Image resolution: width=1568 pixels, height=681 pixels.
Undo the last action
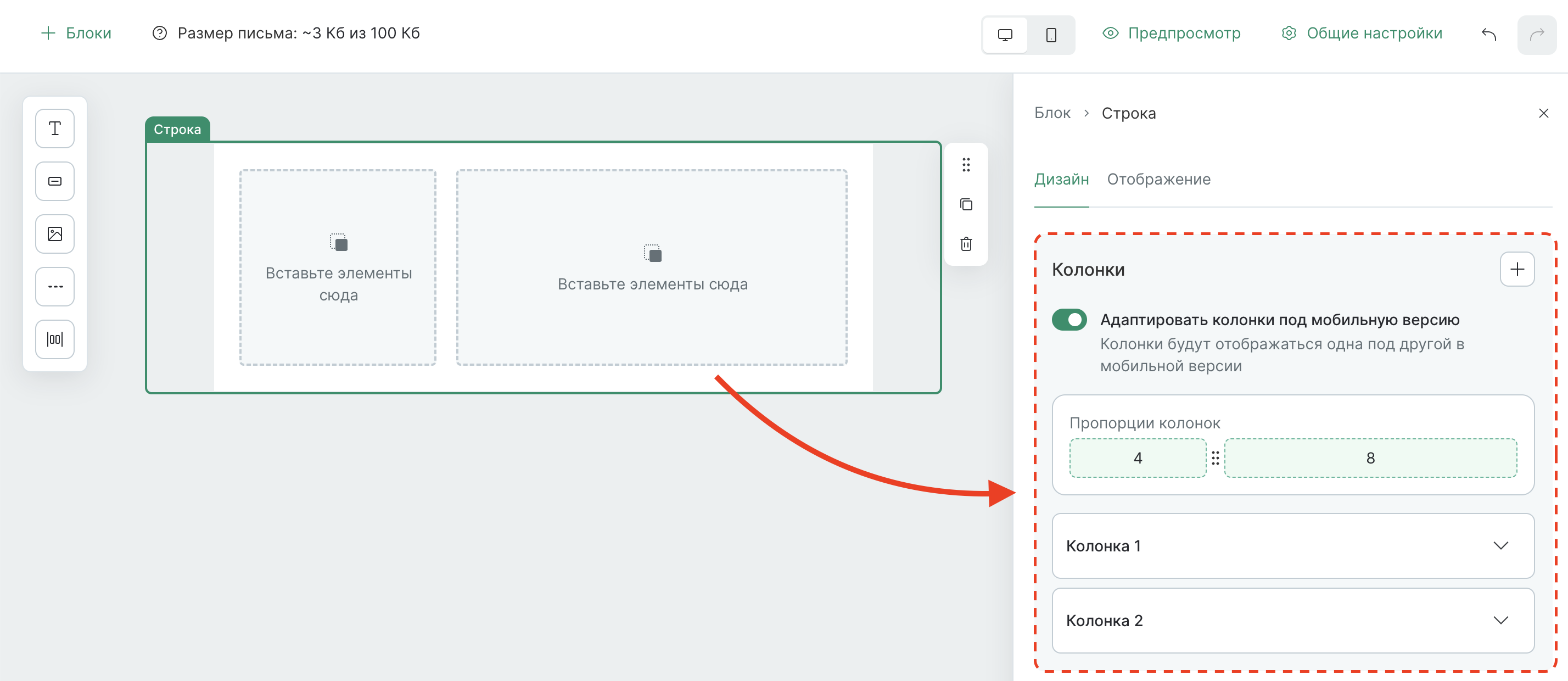pyautogui.click(x=1489, y=35)
